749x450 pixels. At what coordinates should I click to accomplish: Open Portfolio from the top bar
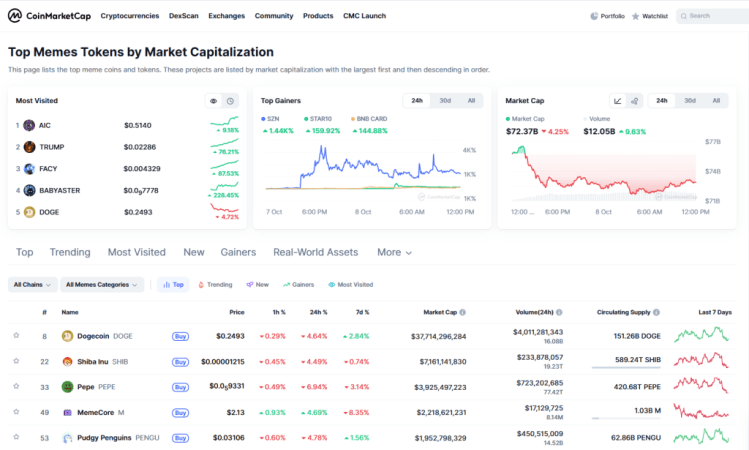tap(607, 16)
